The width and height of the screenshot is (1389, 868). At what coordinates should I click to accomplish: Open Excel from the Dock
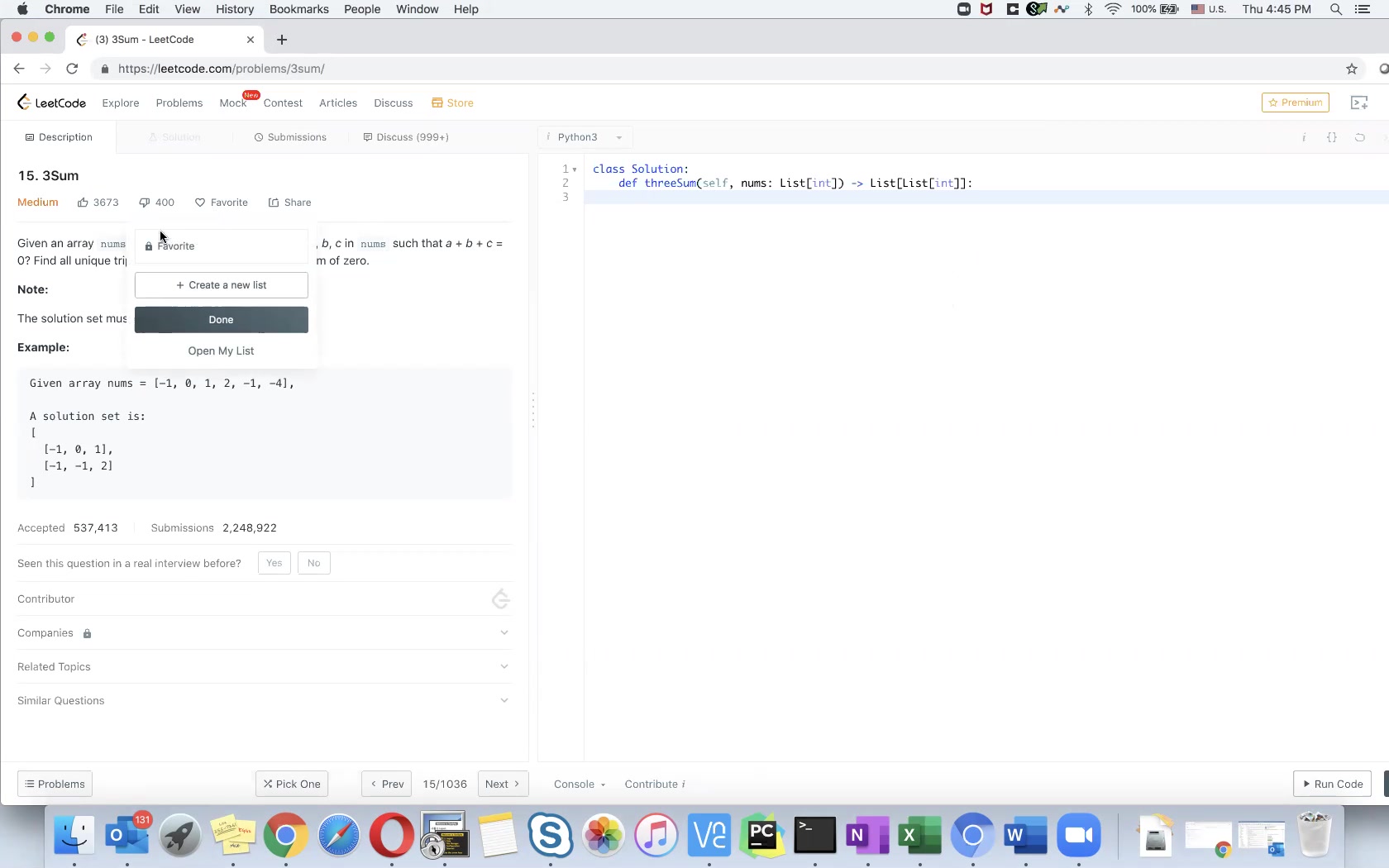tap(921, 837)
